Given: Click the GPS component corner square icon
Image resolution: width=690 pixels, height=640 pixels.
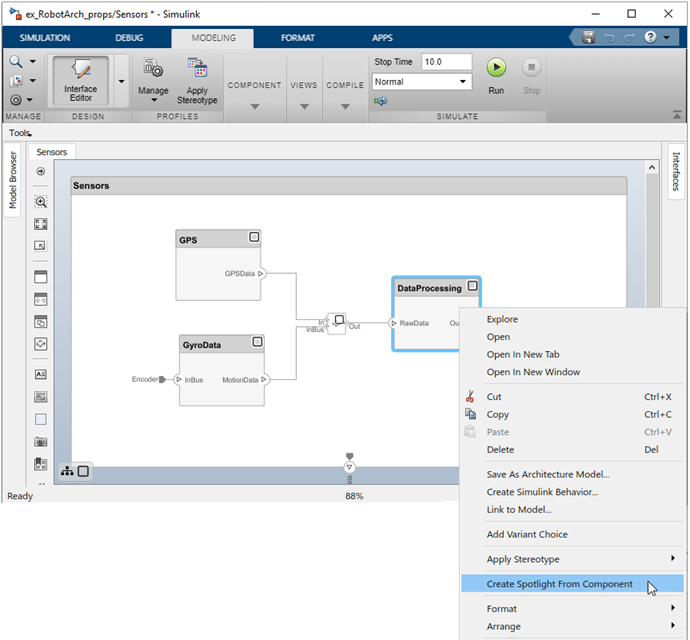Looking at the screenshot, I should point(254,237).
